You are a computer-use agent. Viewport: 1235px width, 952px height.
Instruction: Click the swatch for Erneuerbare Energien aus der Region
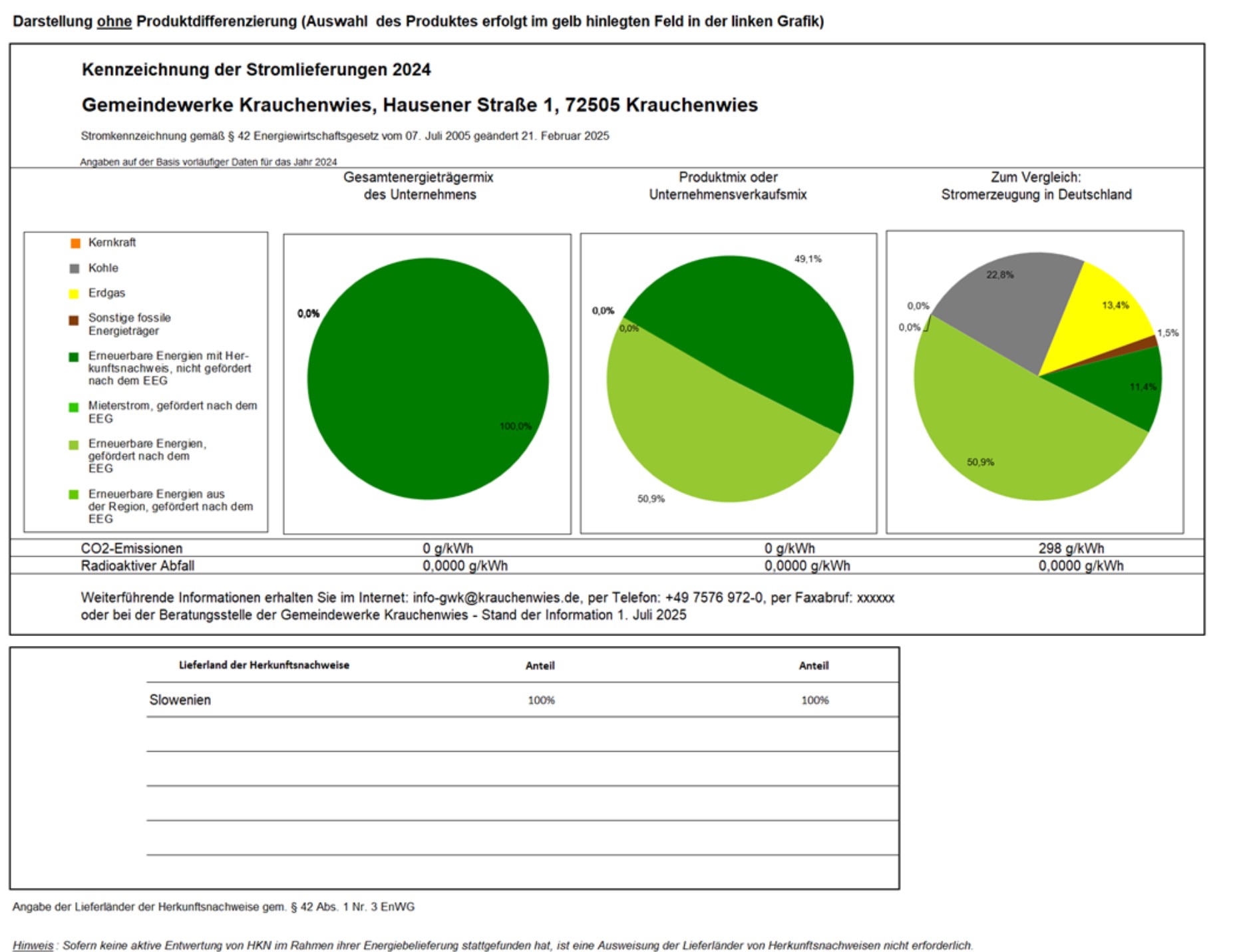coord(74,494)
